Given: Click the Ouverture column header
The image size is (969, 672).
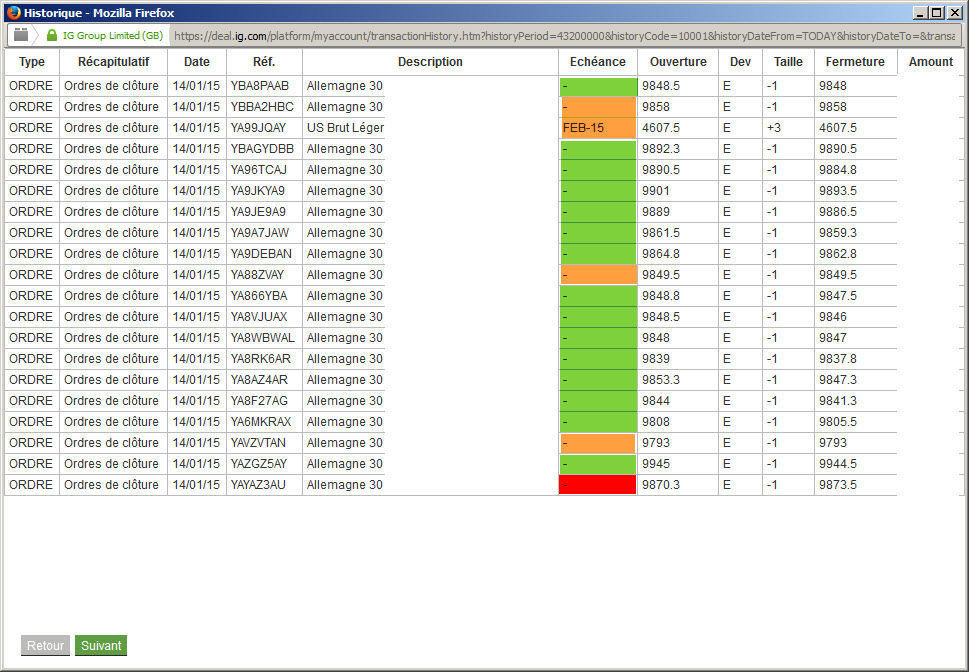Looking at the screenshot, I should [678, 62].
